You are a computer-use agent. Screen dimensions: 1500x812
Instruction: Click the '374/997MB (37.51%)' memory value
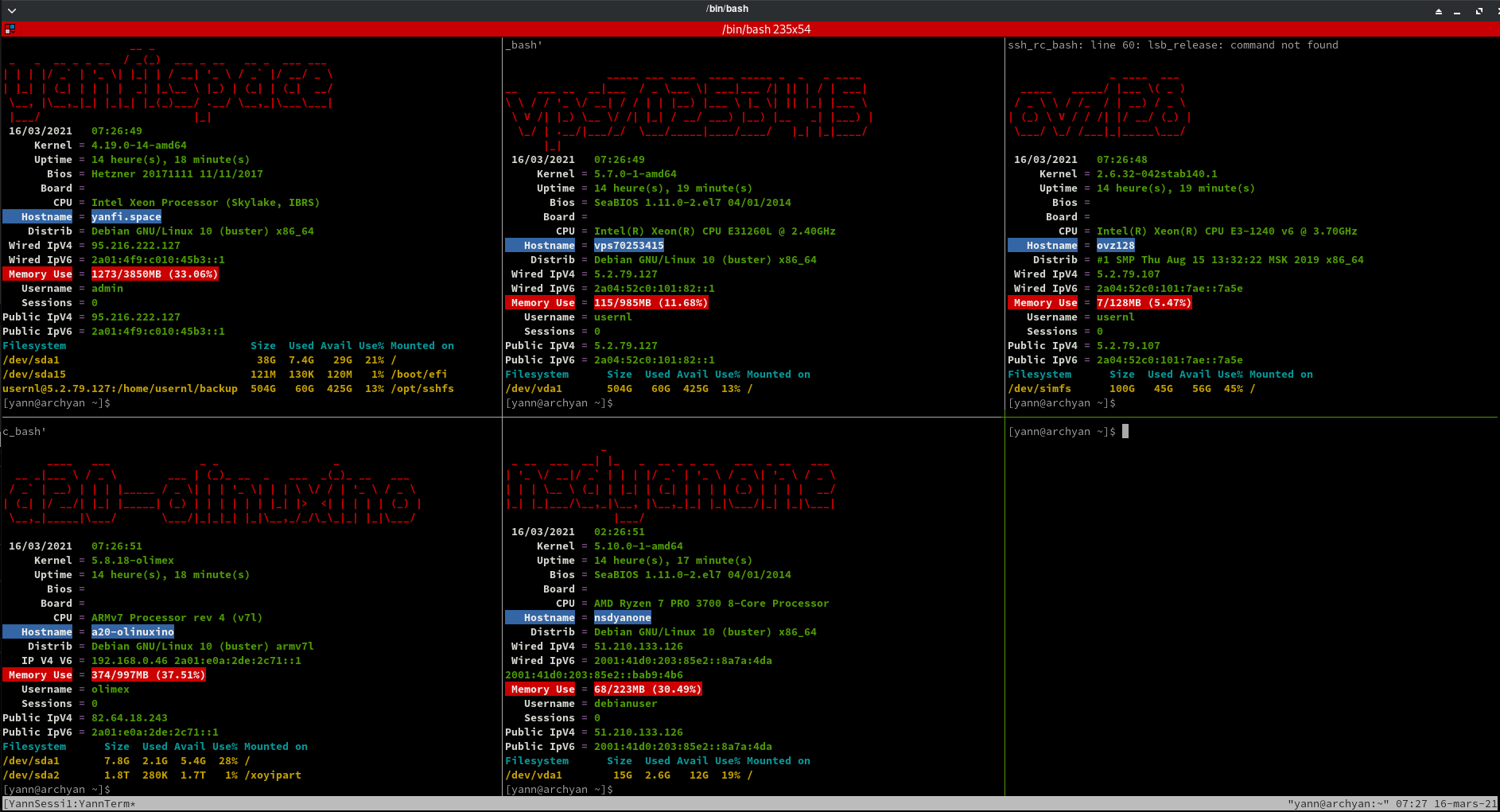tap(148, 675)
